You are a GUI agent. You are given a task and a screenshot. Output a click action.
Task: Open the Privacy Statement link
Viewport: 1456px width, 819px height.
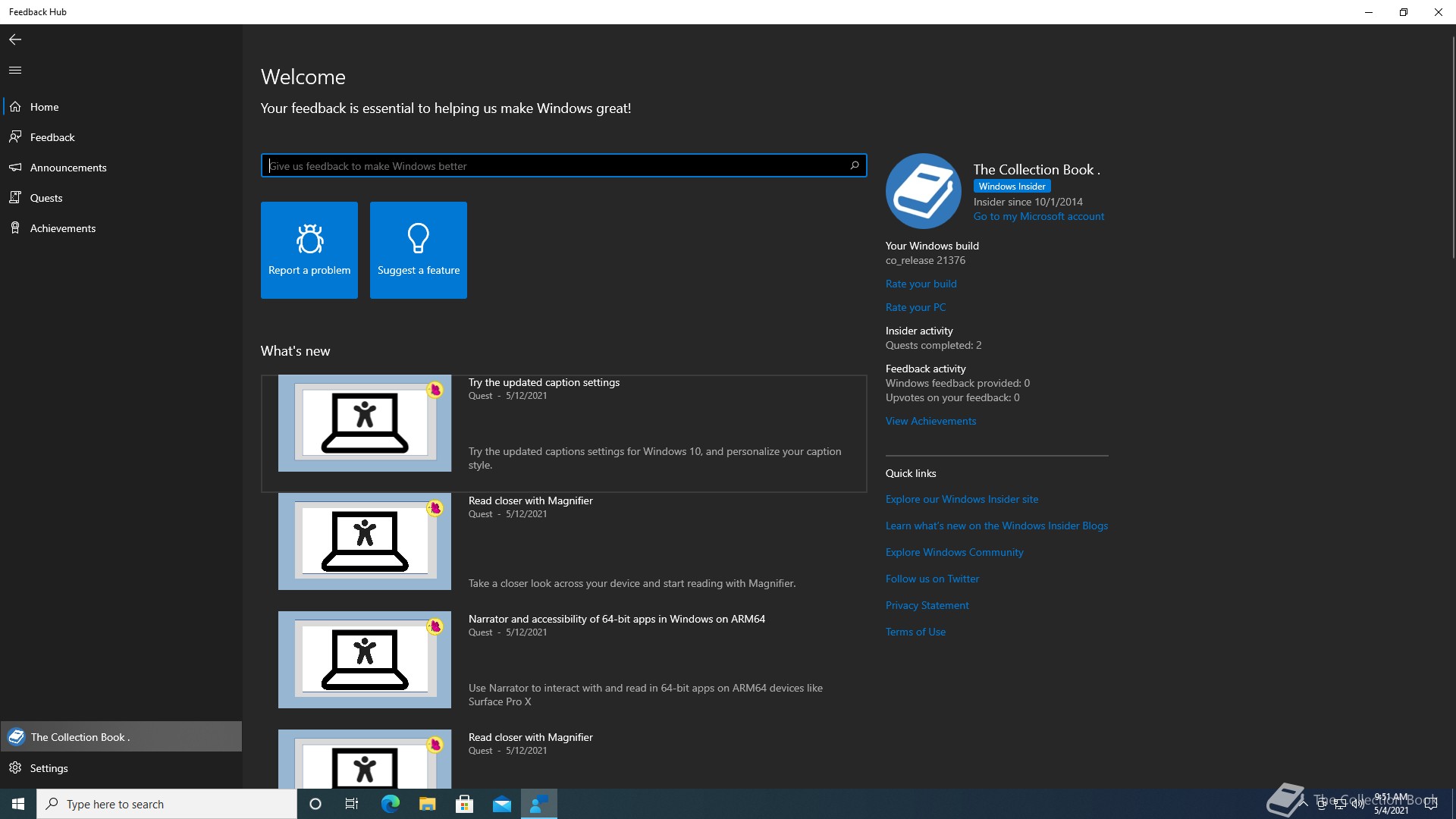(927, 605)
